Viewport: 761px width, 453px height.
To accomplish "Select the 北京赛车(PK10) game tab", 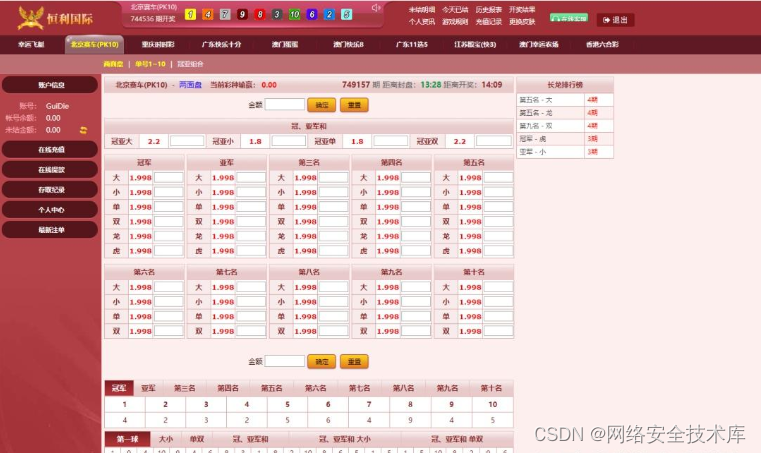I will pyautogui.click(x=95, y=45).
